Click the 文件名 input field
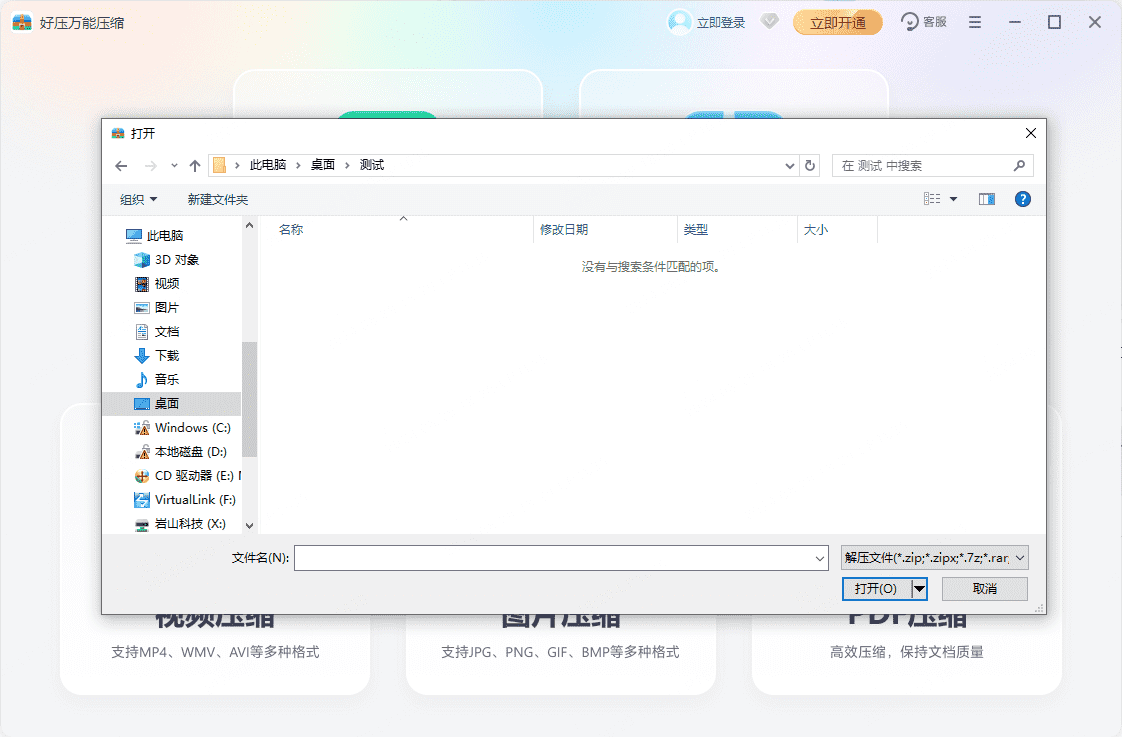 [553, 558]
